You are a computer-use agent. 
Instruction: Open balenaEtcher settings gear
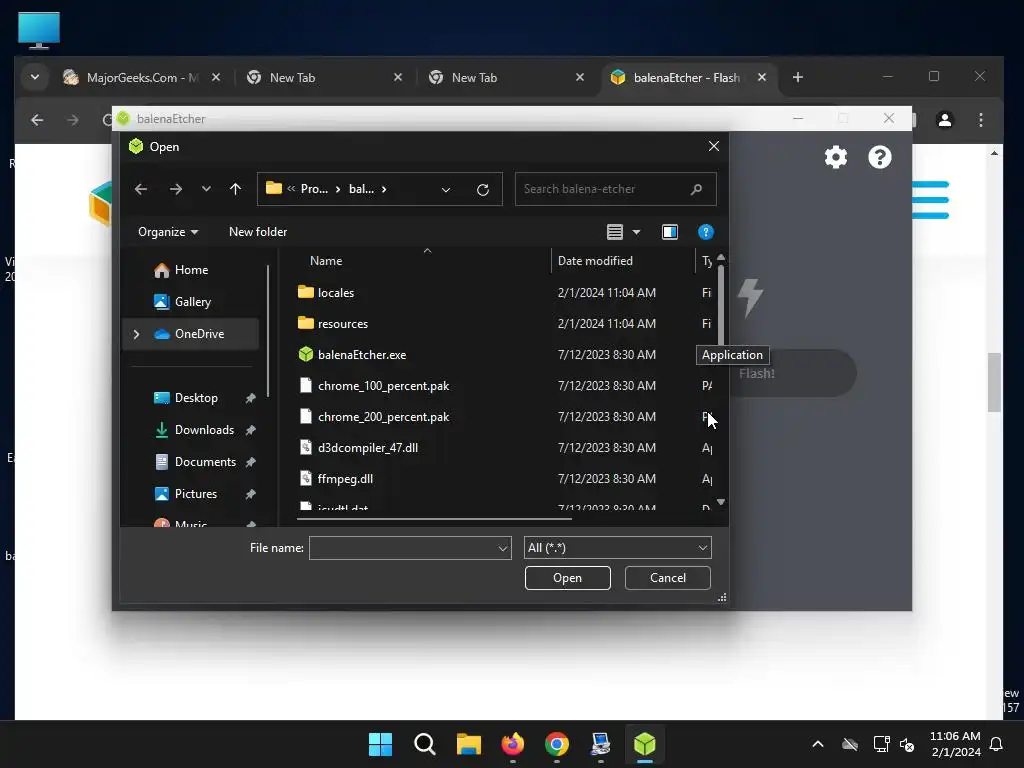(835, 157)
